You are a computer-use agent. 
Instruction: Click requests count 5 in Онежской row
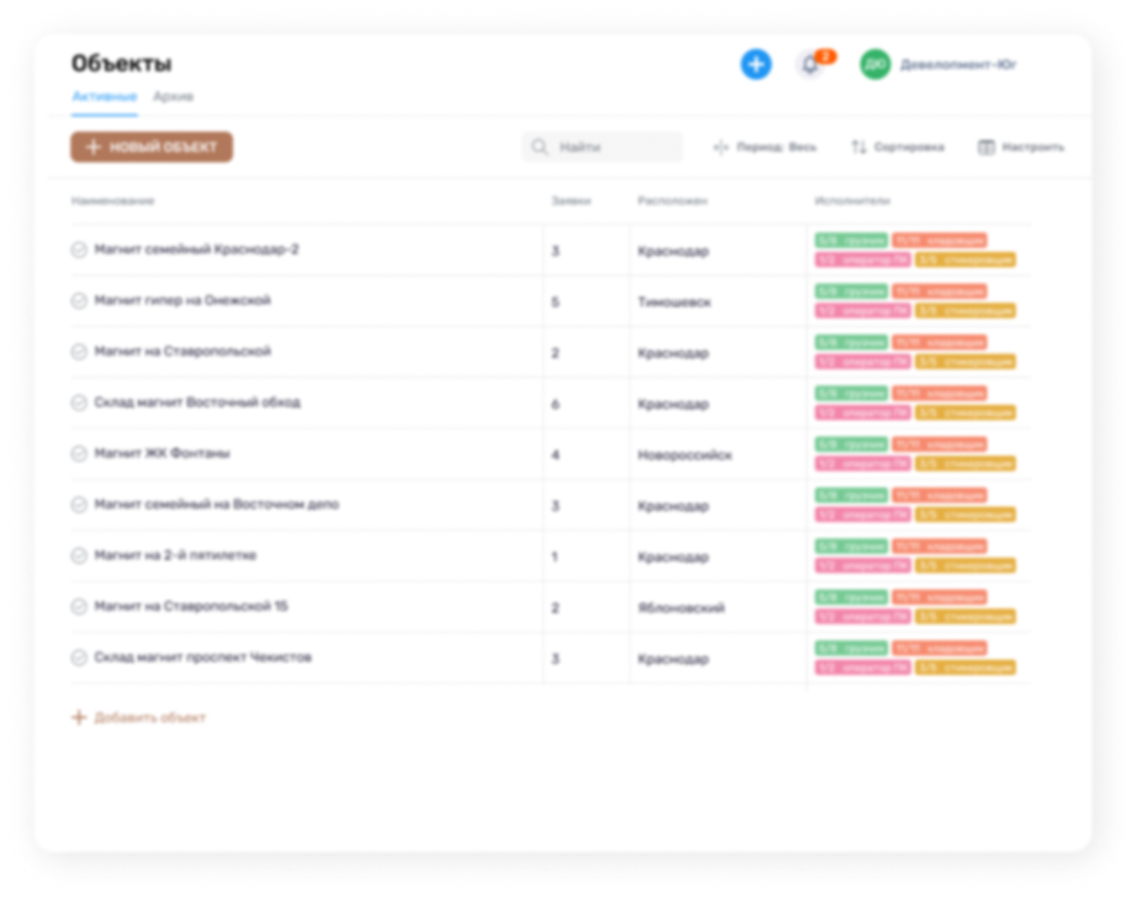pyautogui.click(x=555, y=302)
